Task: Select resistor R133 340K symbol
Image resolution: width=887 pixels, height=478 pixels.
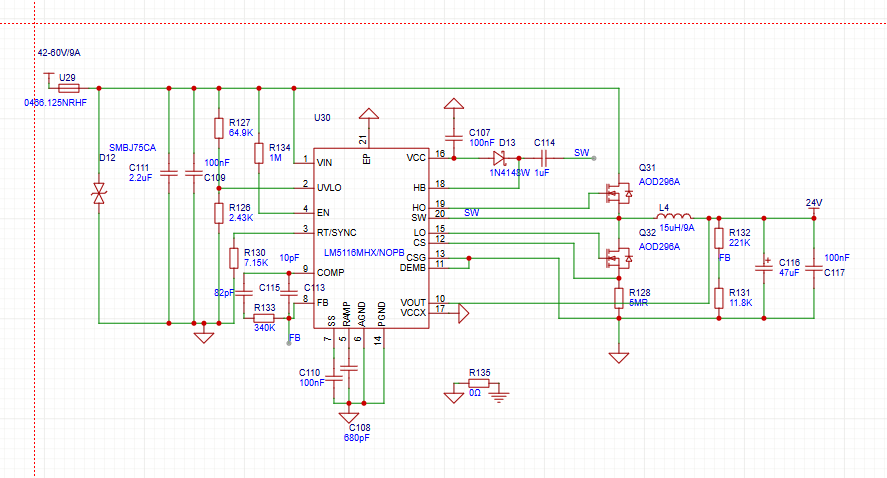Action: click(264, 318)
